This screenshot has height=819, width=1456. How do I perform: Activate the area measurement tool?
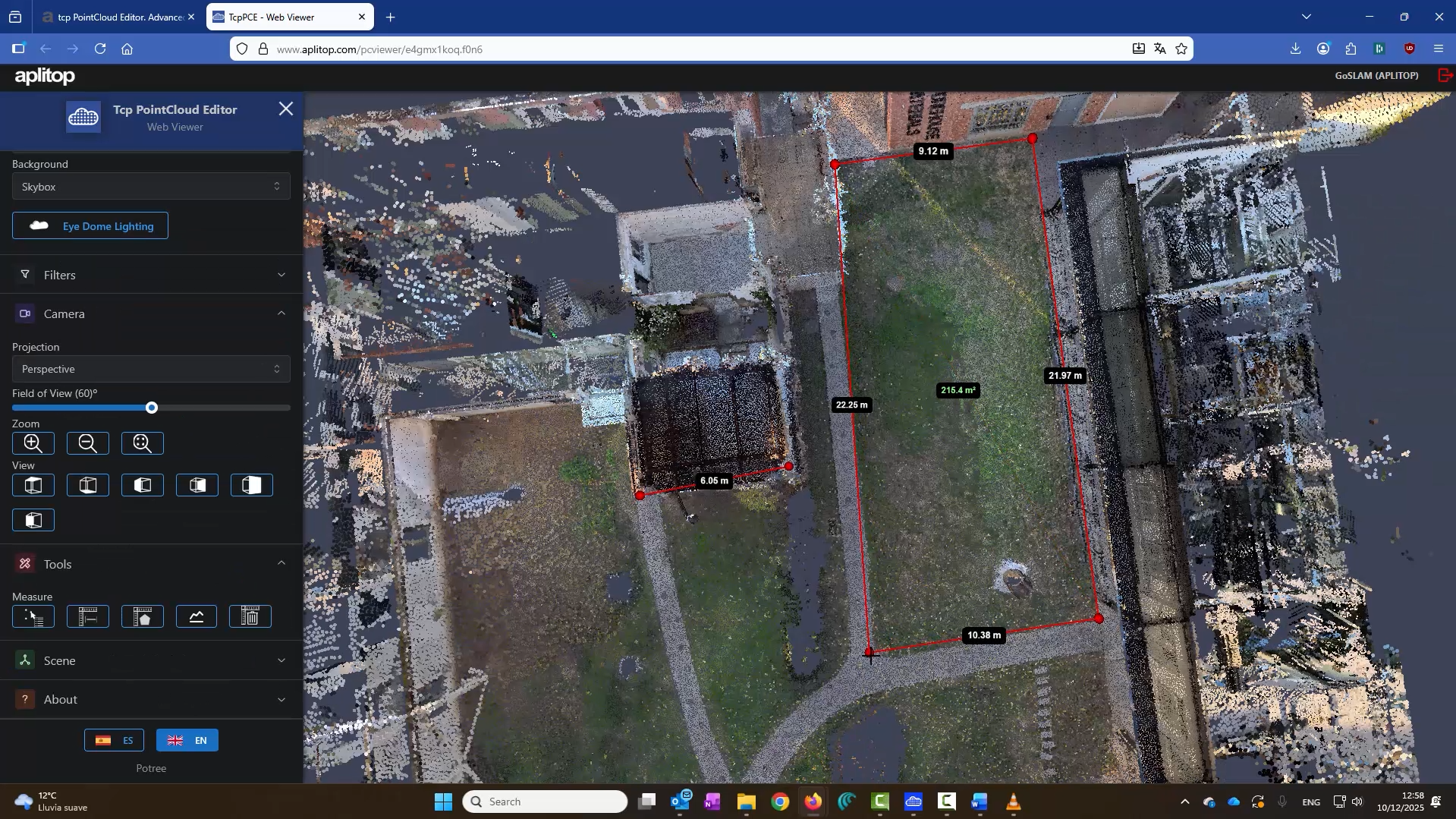tap(142, 616)
